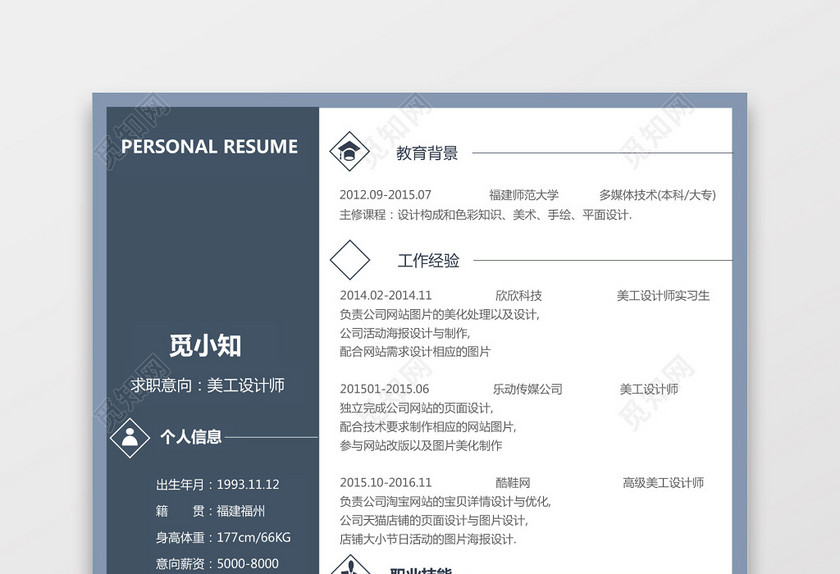Click the date range 201501-2015.06
This screenshot has width=840, height=574.
point(385,389)
